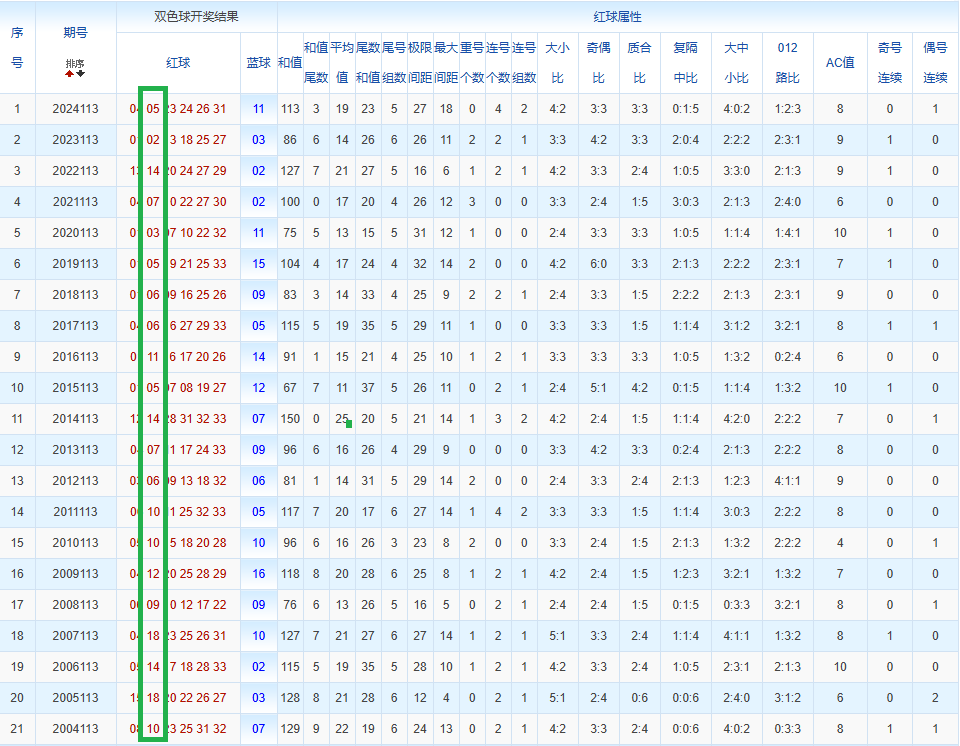
Task: Click blue ball 12 in row 2015113
Action: click(x=258, y=388)
